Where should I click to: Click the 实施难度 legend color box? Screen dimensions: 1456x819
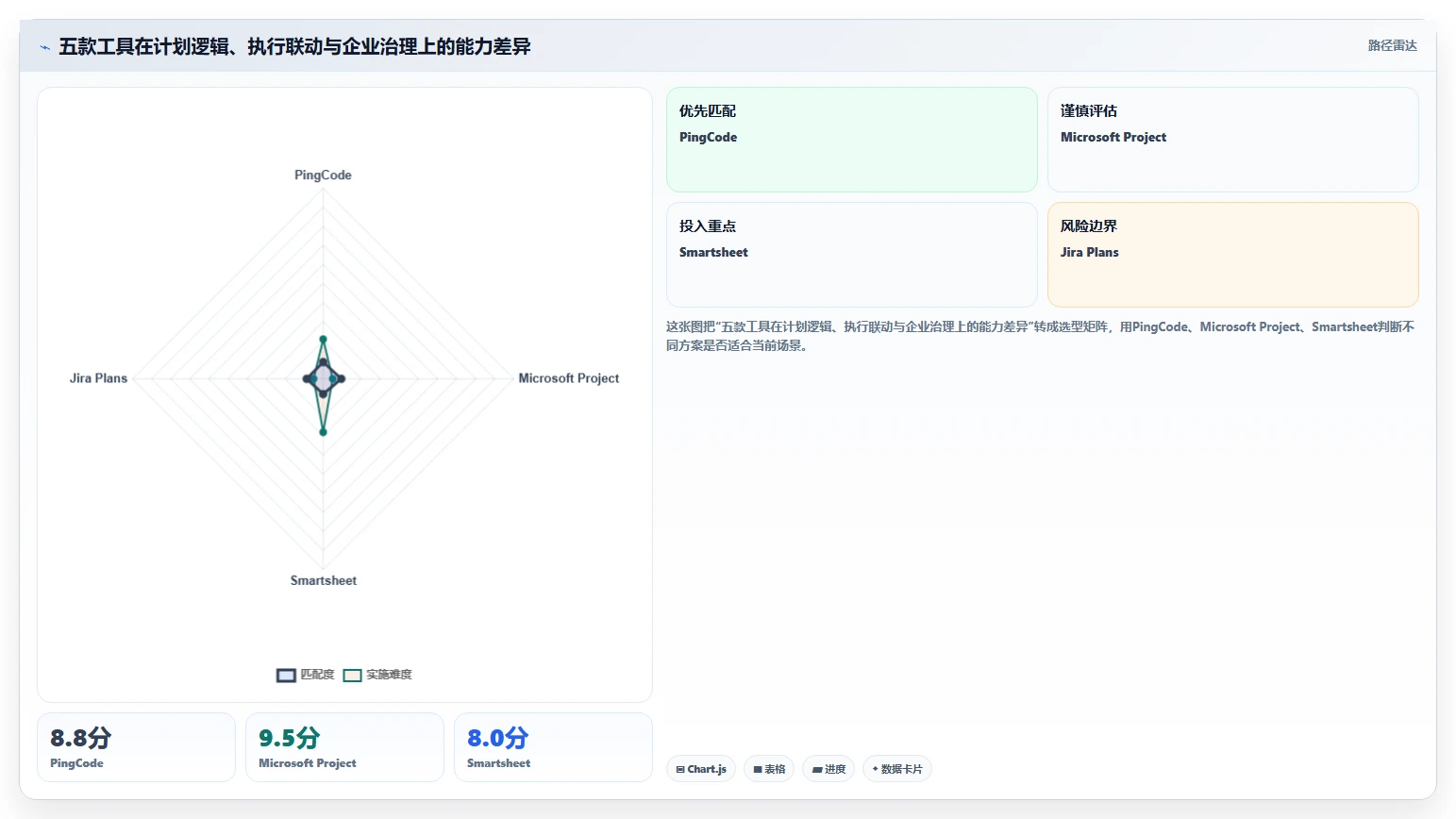[352, 676]
